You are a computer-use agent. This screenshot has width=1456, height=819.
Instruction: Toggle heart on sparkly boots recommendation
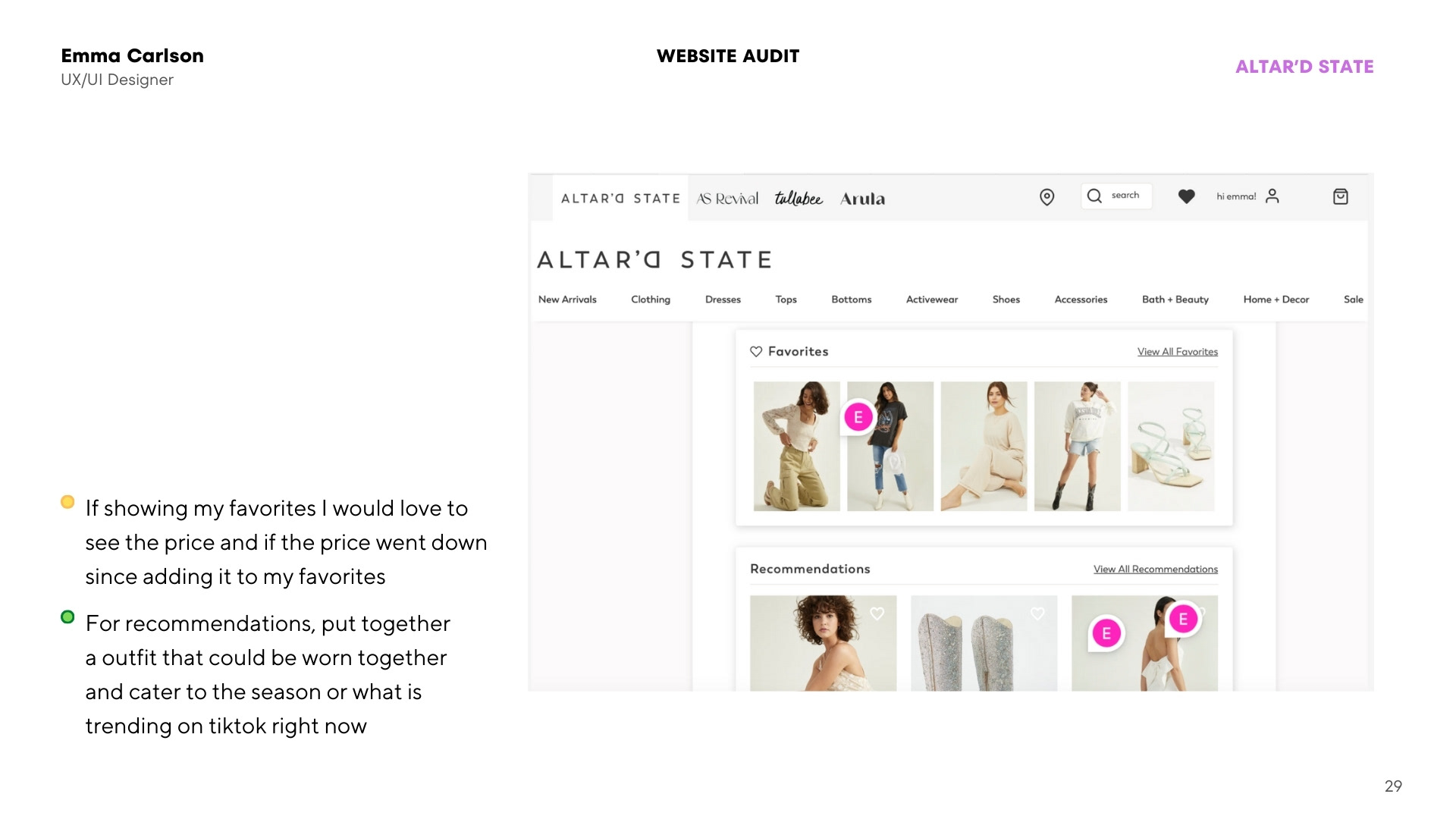coord(1037,613)
